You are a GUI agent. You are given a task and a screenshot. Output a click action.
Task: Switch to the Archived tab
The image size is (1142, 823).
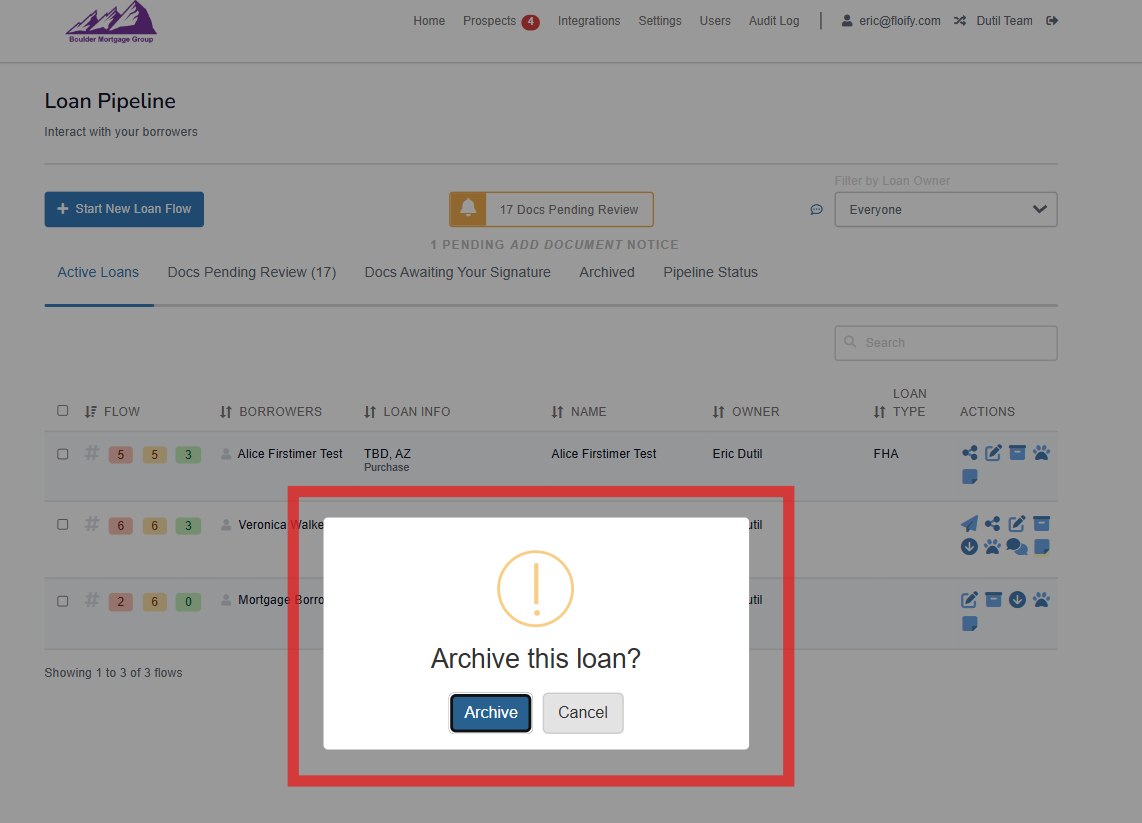pos(606,272)
